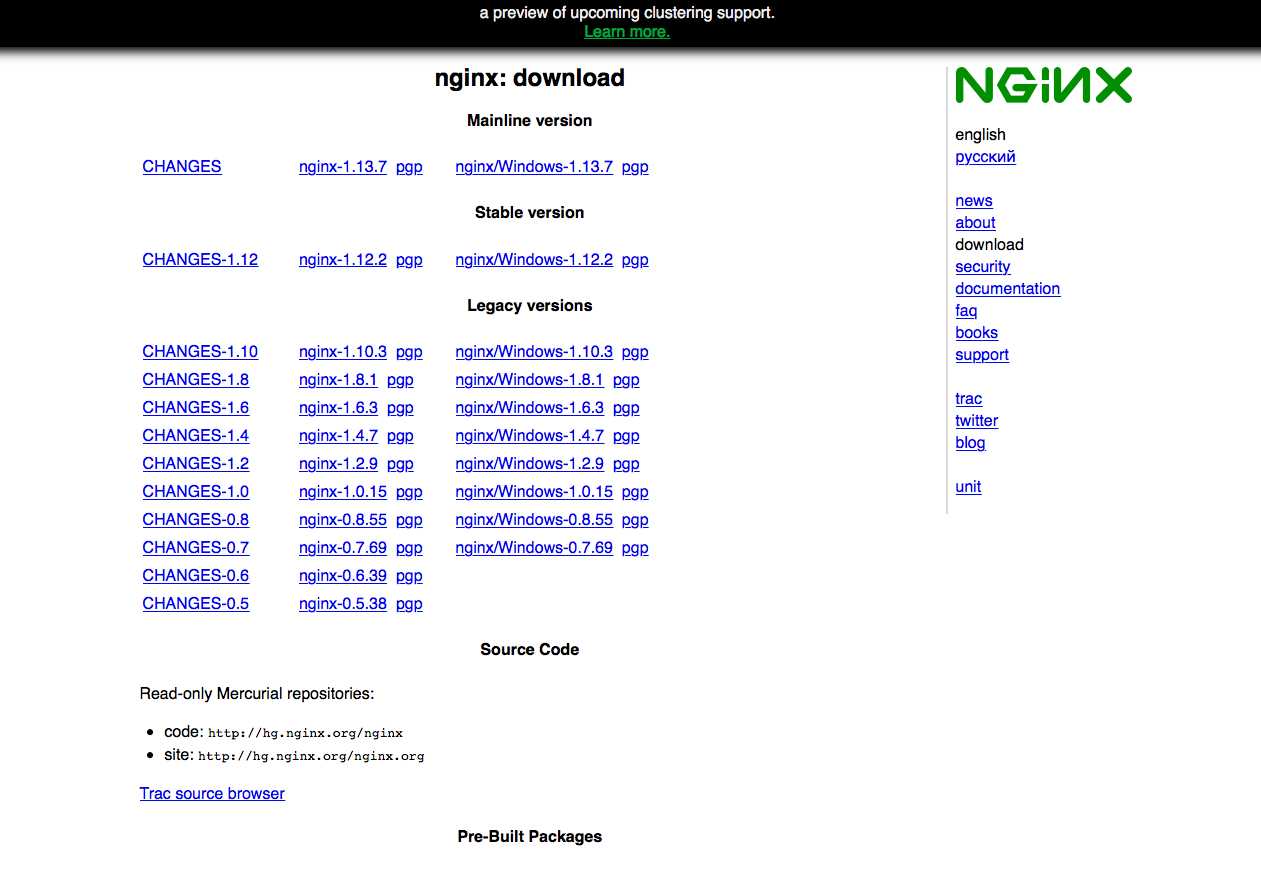Go to the news page
Viewport: 1261px width, 870px height.
(974, 201)
